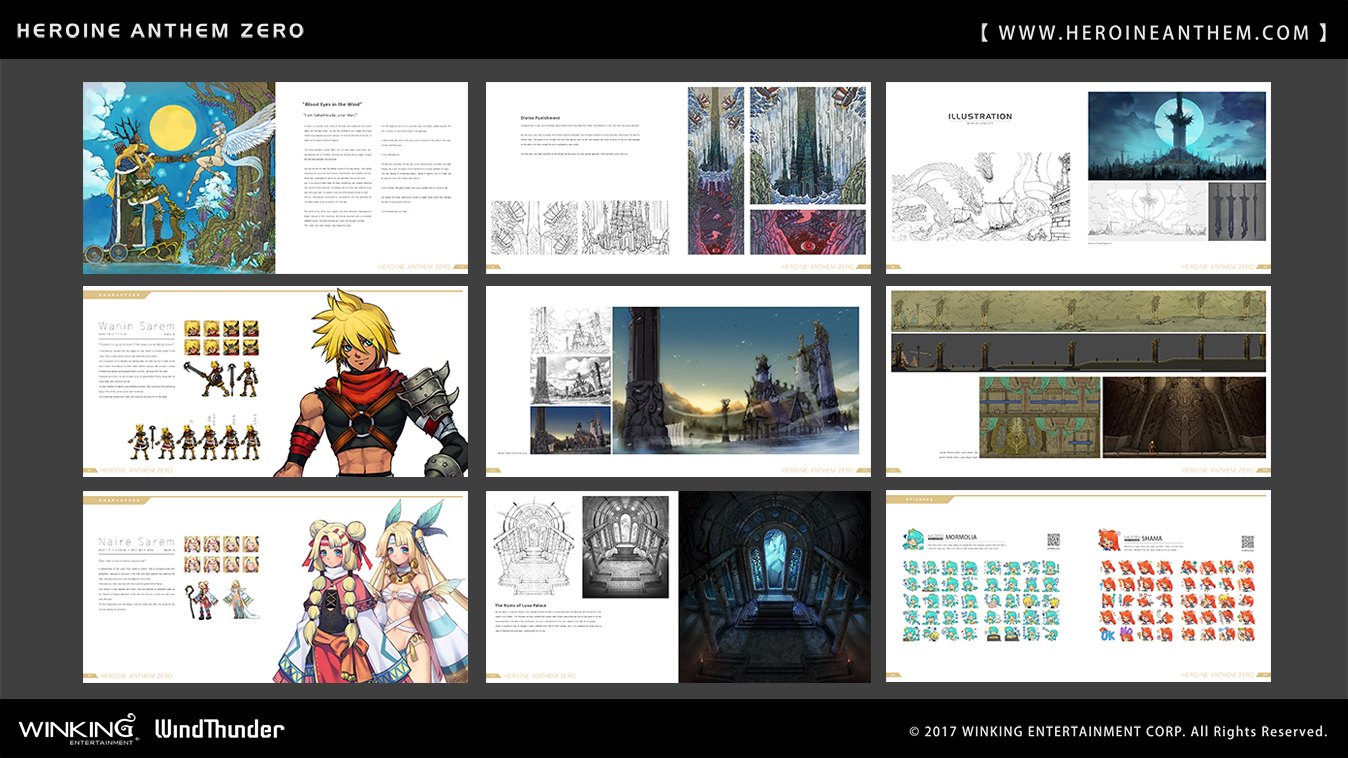Select the purple 'NO' Shama sticker
This screenshot has height=758, width=1348.
[x=1125, y=632]
